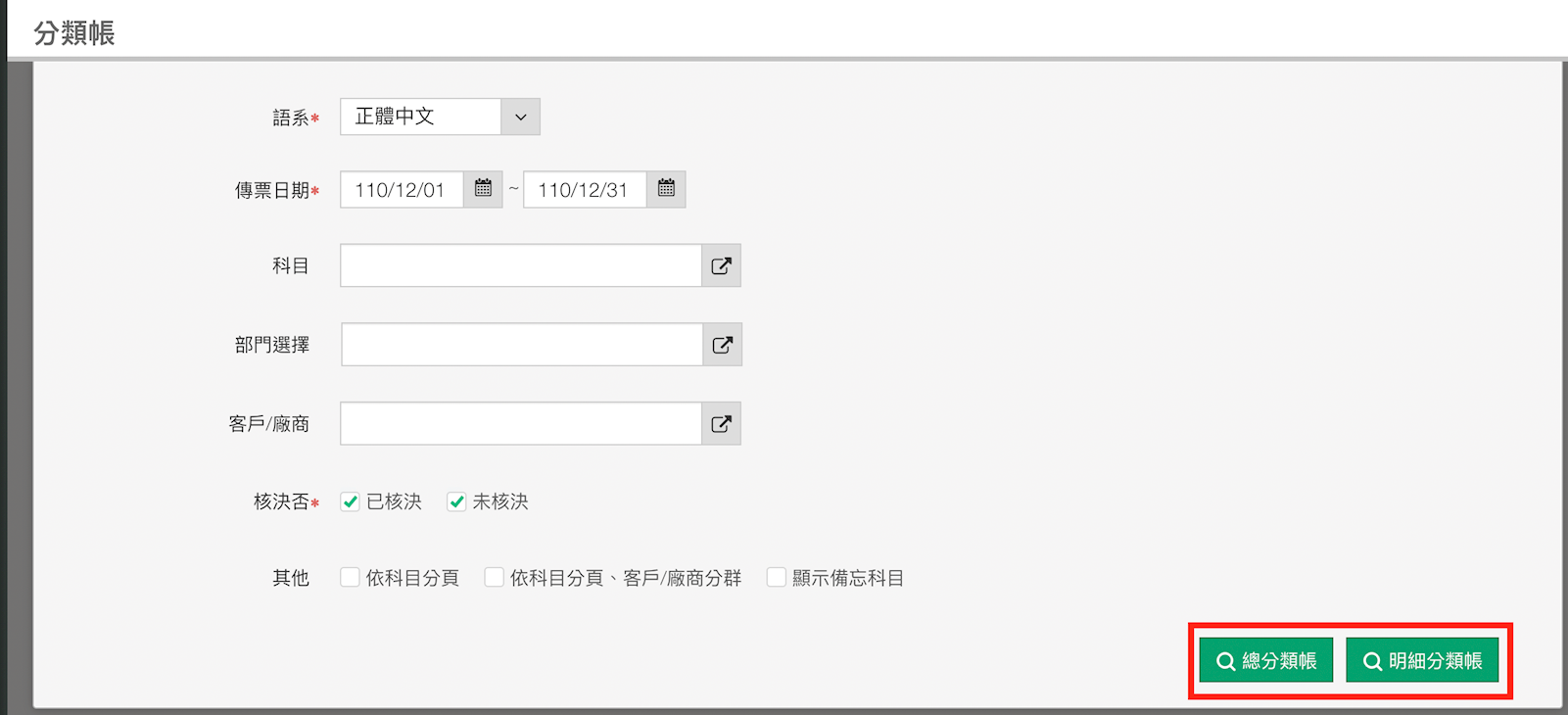This screenshot has width=1568, height=715.
Task: Open the 客戶/廠商 lookup popup icon
Action: pyautogui.click(x=721, y=424)
